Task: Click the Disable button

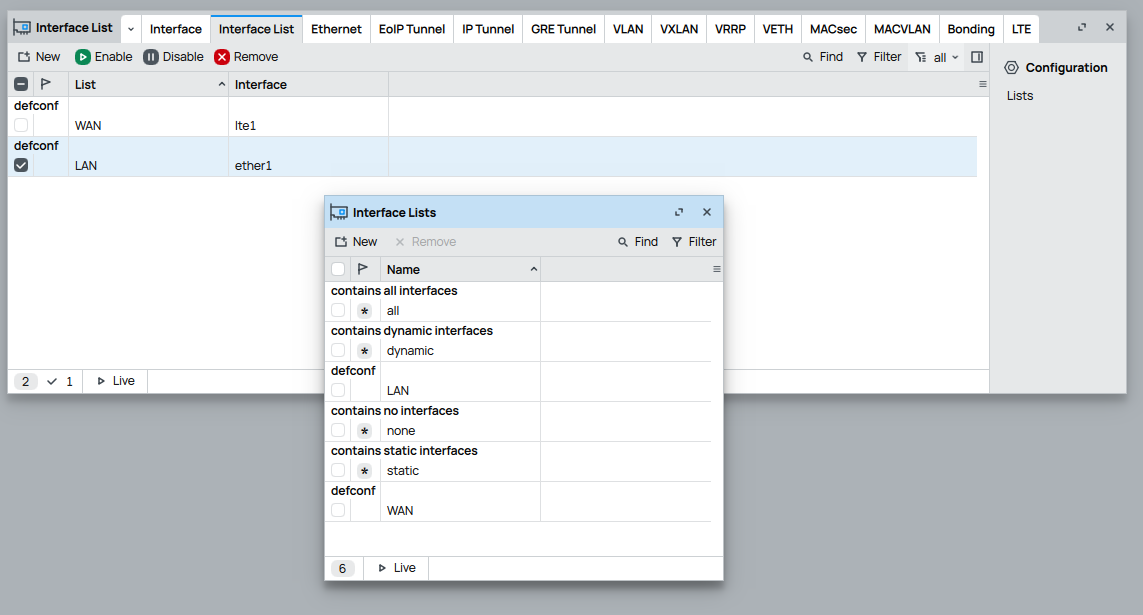Action: tap(173, 57)
